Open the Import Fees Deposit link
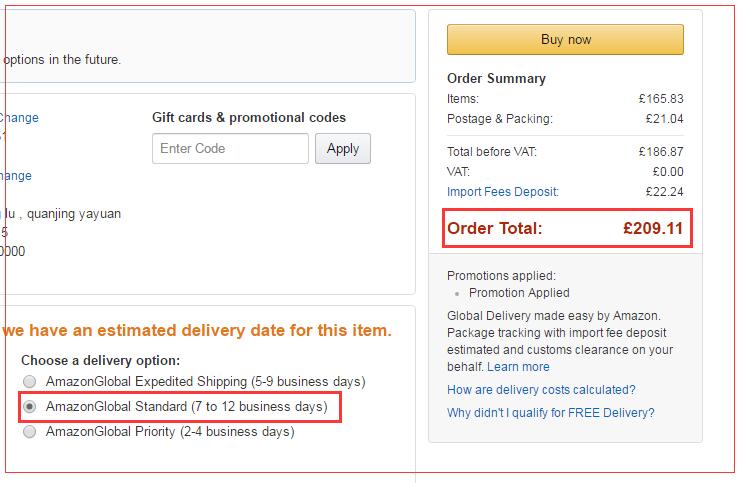This screenshot has width=741, height=483. [x=503, y=192]
